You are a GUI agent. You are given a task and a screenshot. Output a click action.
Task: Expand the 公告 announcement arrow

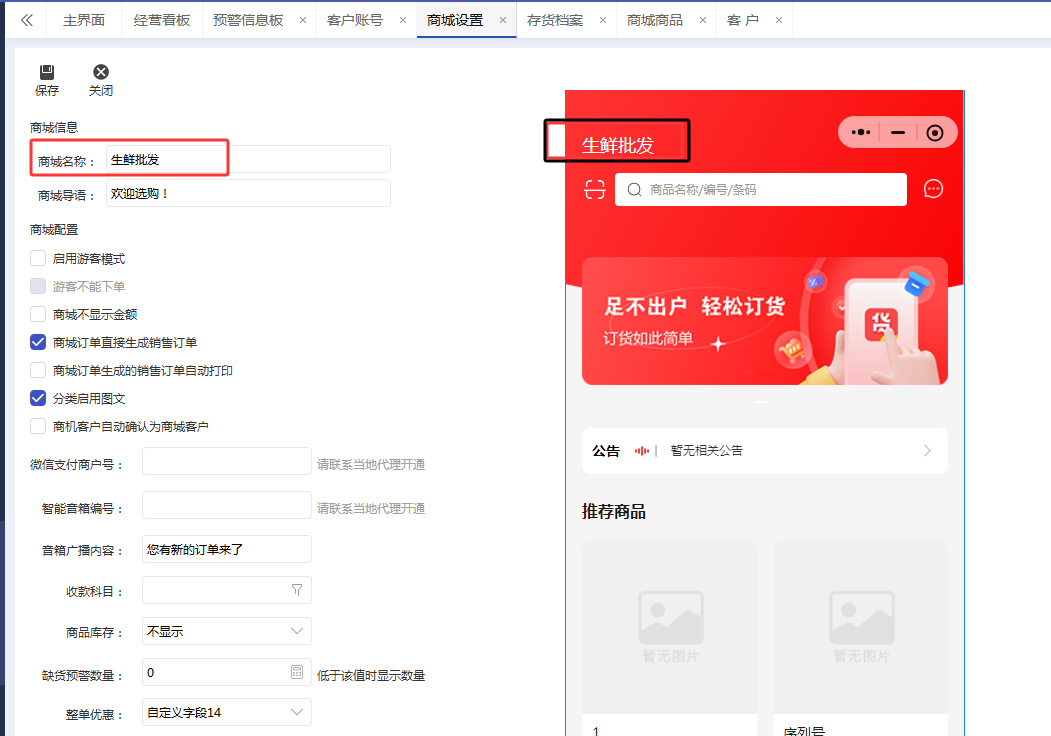(927, 451)
